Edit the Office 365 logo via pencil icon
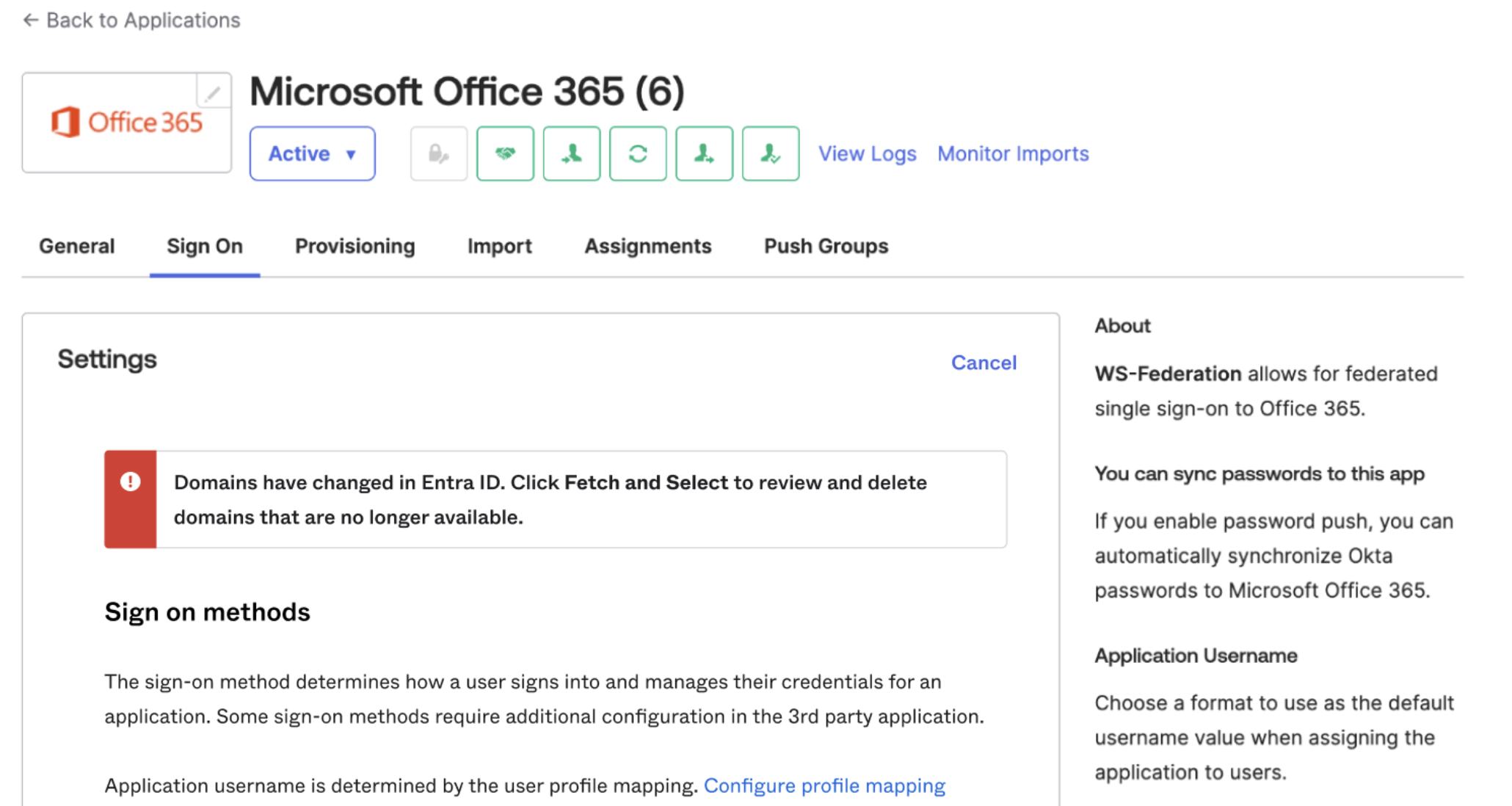The width and height of the screenshot is (1512, 806). click(213, 92)
